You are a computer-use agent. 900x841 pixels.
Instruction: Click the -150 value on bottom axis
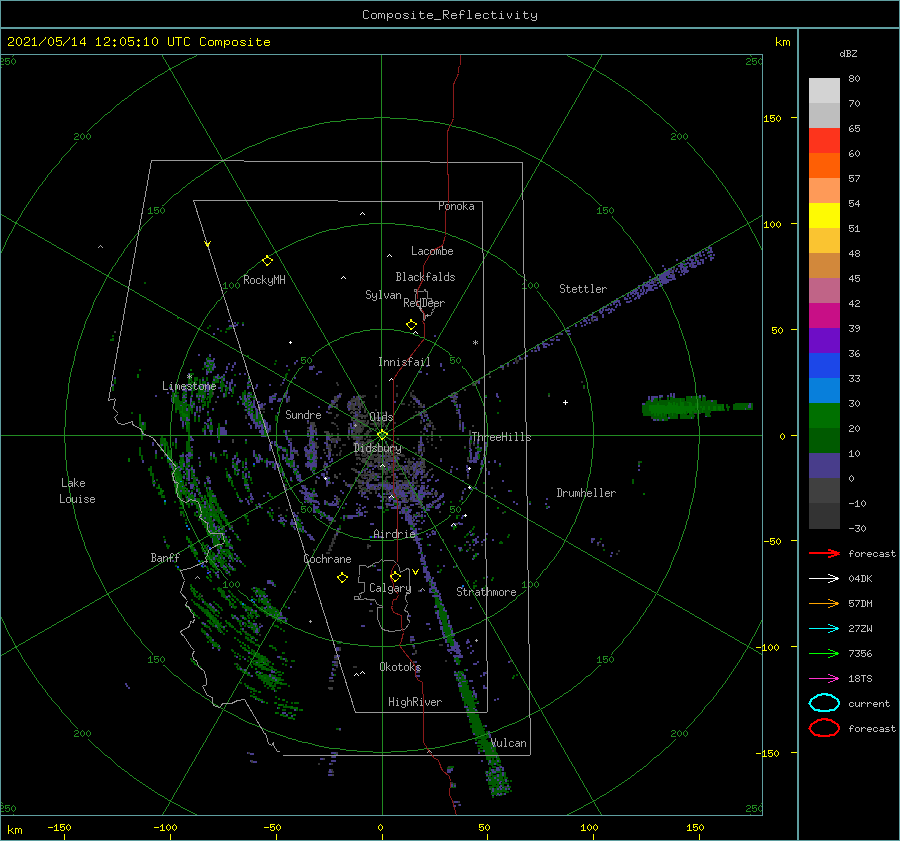click(x=59, y=827)
